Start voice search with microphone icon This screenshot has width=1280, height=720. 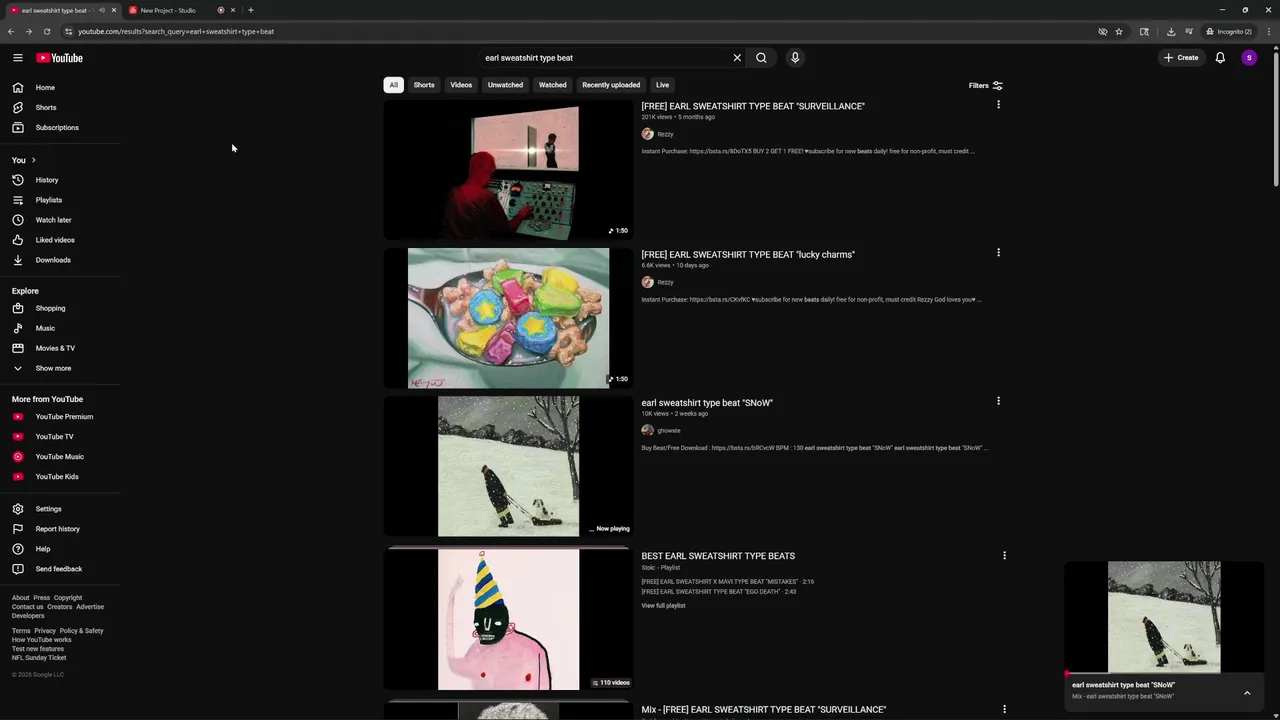pyautogui.click(x=795, y=58)
